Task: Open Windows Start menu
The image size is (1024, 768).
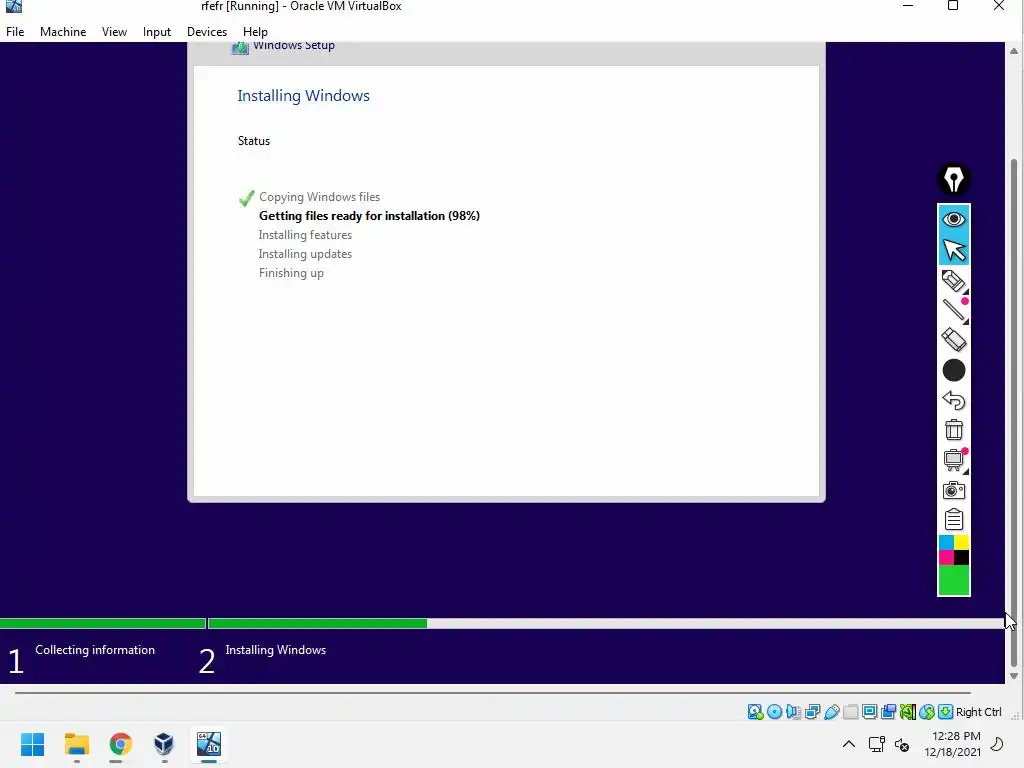Action: coord(33,744)
